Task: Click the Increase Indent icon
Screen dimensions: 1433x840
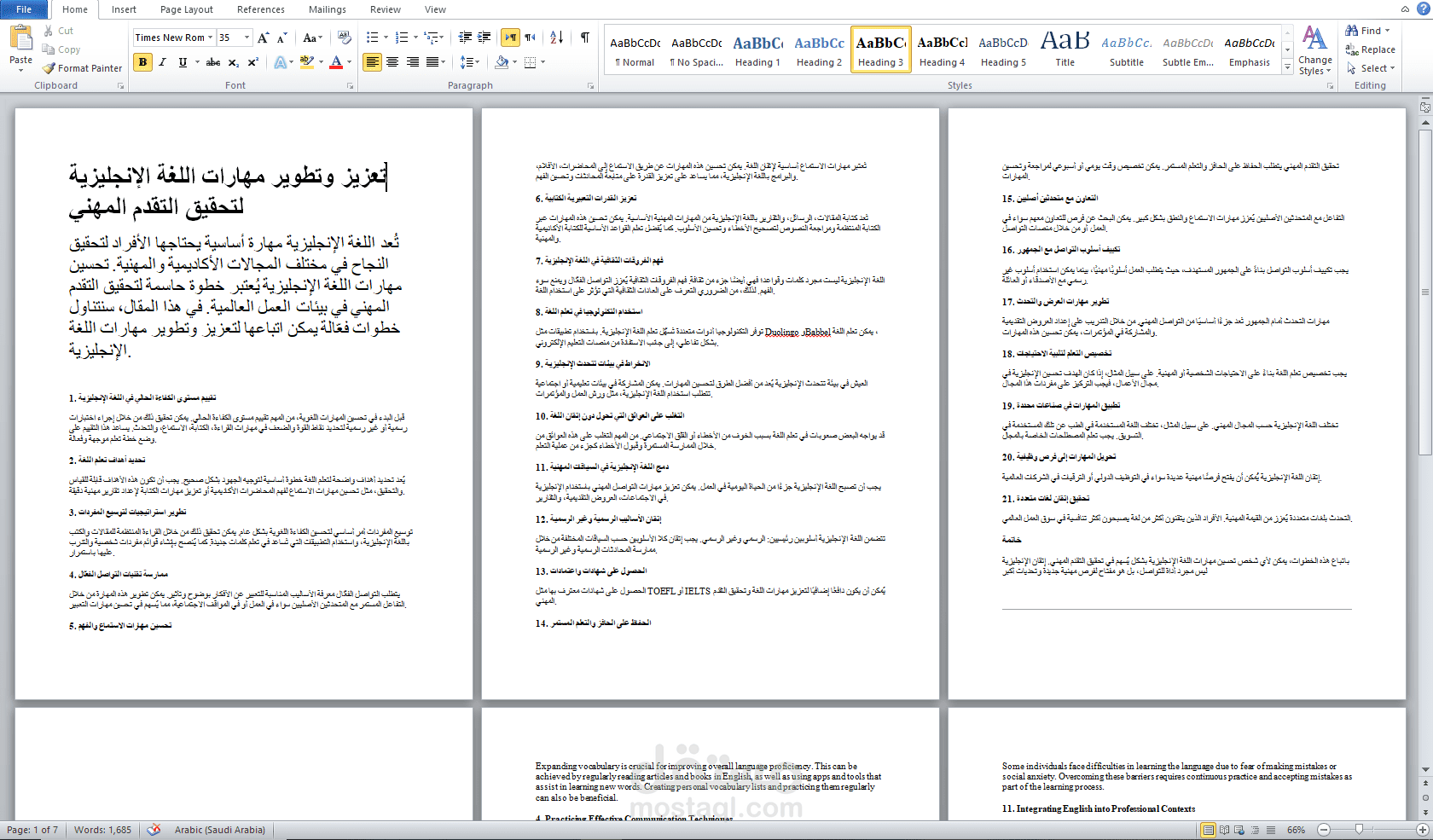Action: point(484,38)
